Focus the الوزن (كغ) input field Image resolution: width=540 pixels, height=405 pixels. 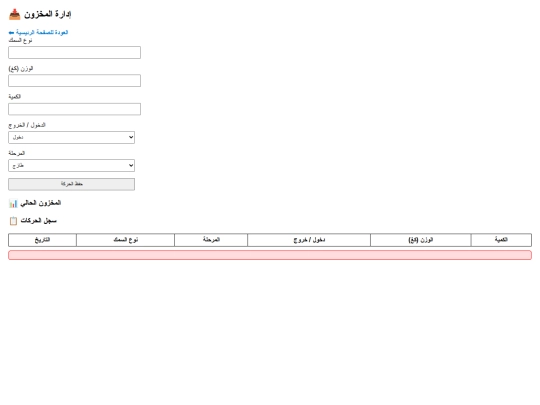(74, 81)
